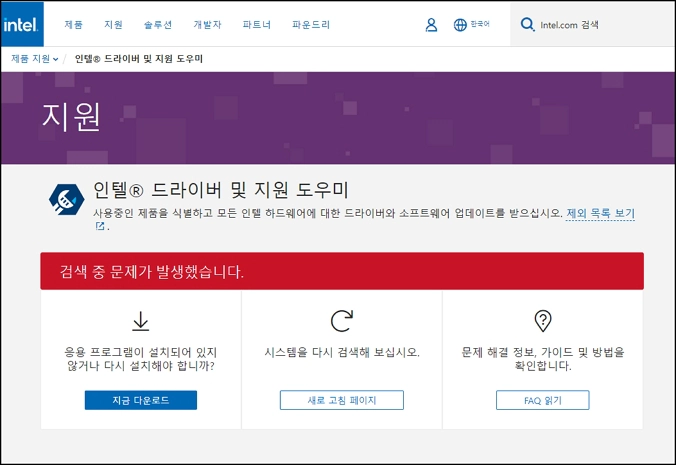The image size is (676, 465).
Task: Click the search magnifier icon
Action: pyautogui.click(x=527, y=25)
